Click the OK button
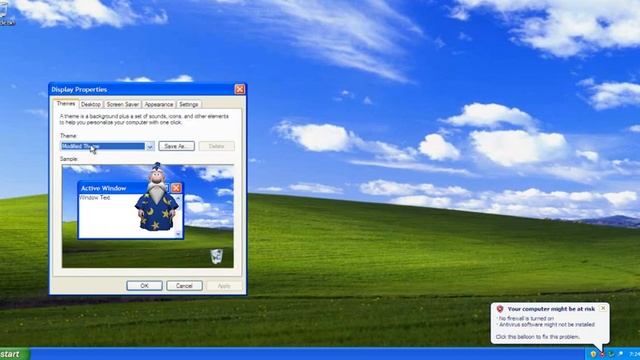The height and width of the screenshot is (360, 640). [x=144, y=286]
